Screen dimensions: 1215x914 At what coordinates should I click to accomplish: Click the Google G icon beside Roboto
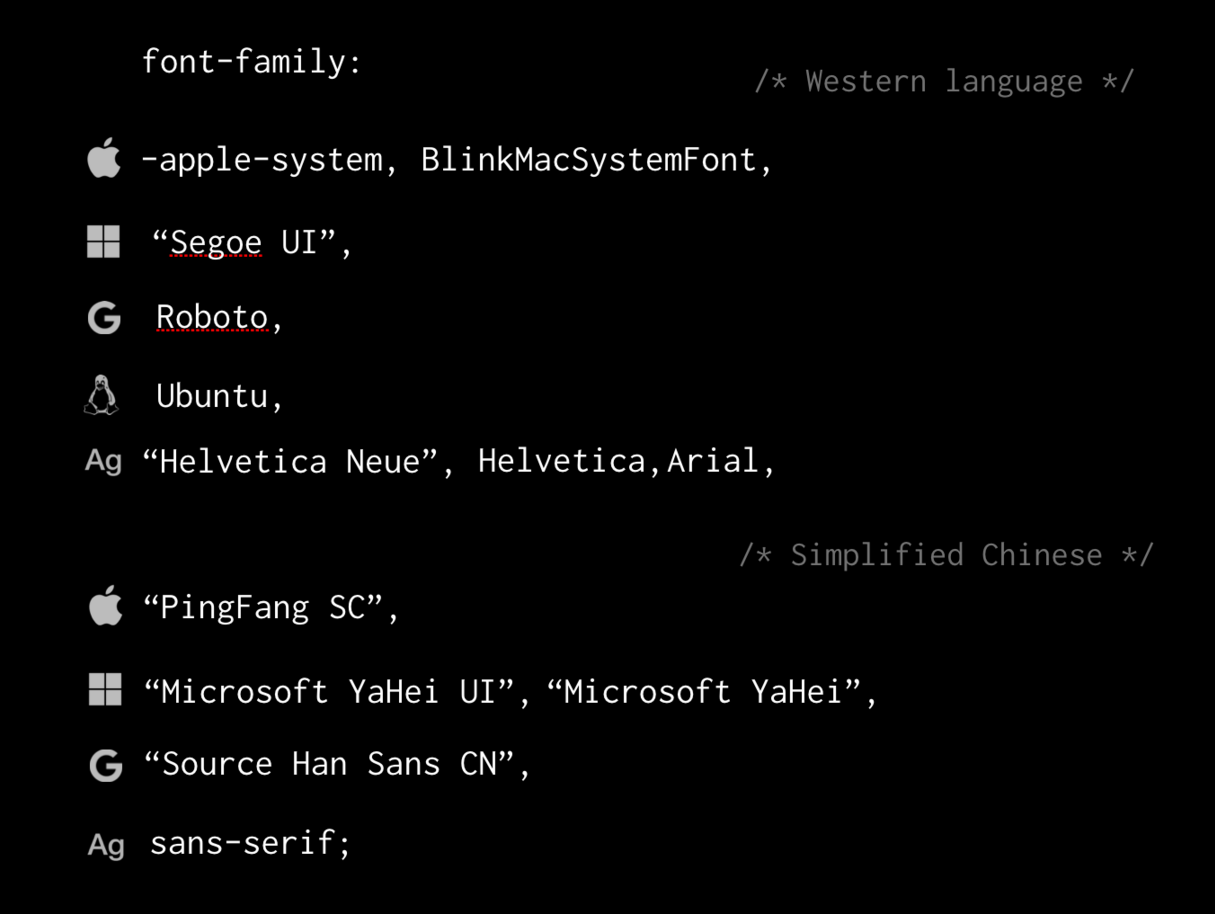pos(104,318)
